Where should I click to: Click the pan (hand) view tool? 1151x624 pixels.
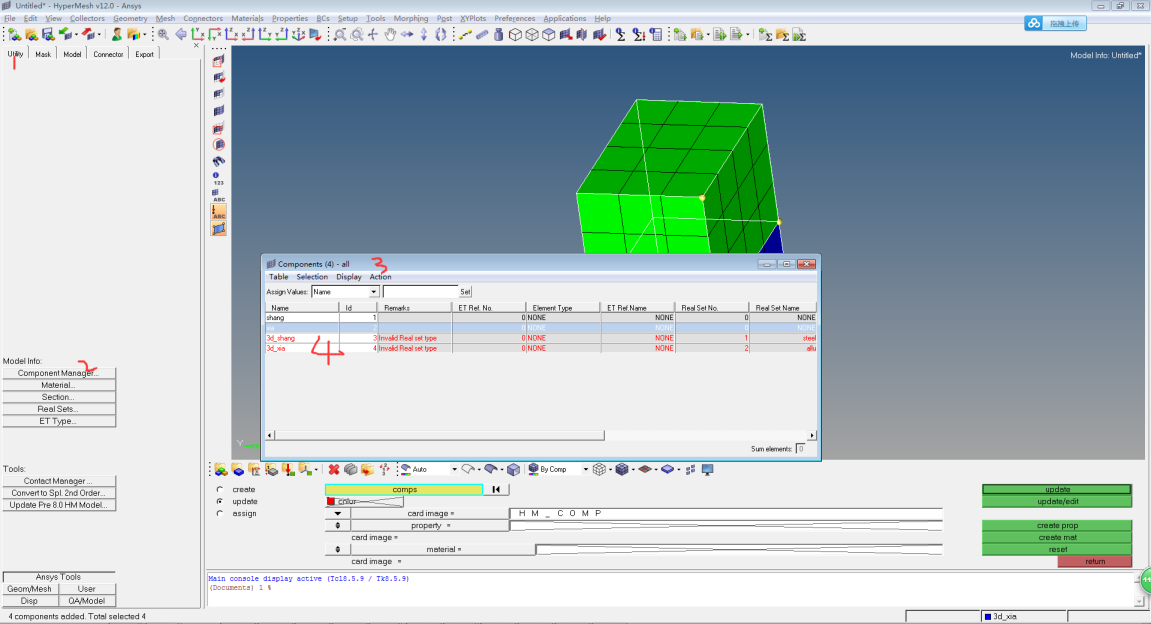coord(390,35)
